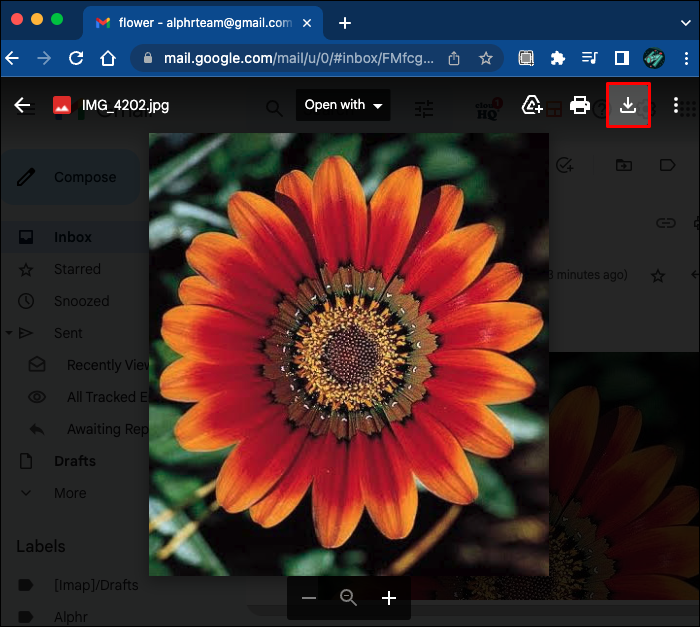Open the Chrome extensions puzzle icon
The height and width of the screenshot is (627, 700).
(x=558, y=58)
